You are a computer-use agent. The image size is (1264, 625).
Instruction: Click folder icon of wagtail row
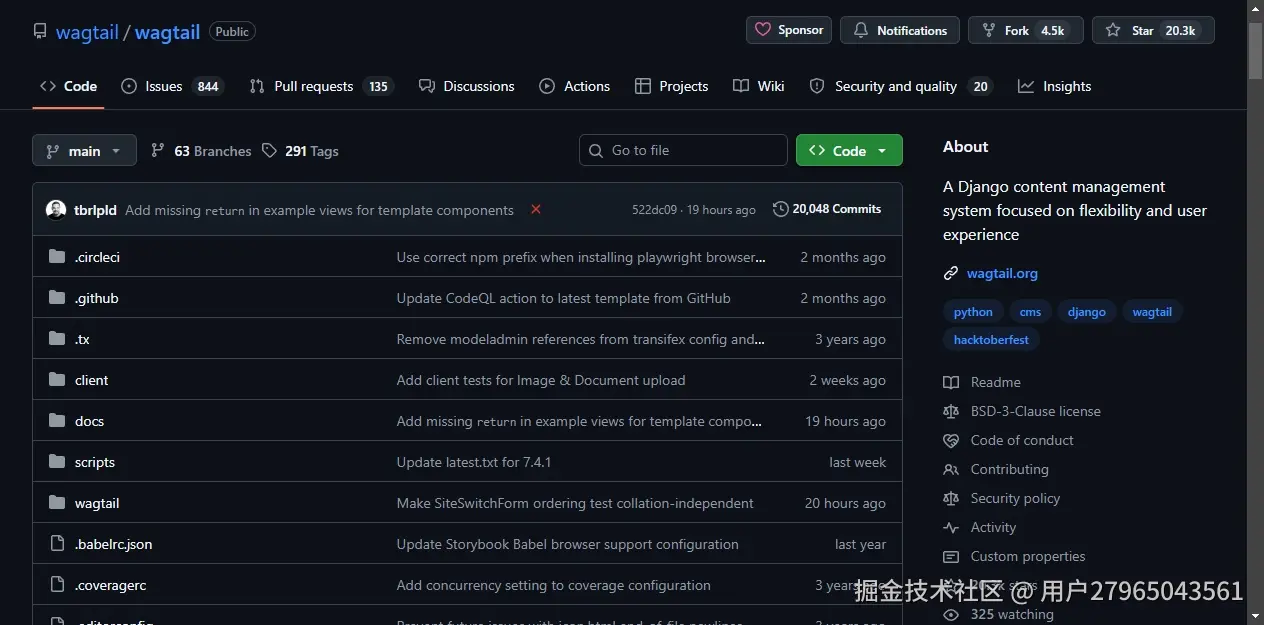57,503
